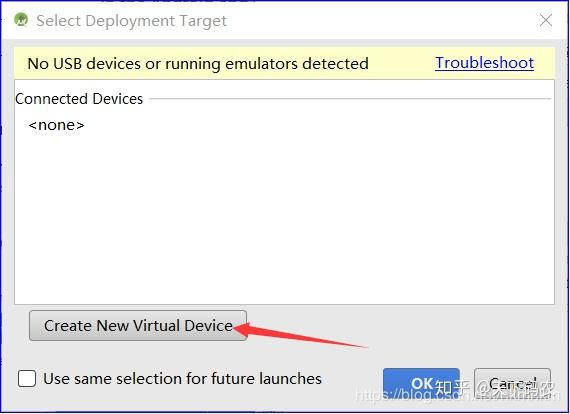Click the separator line beside Connected Devices
This screenshot has width=570, height=414.
pyautogui.click(x=350, y=99)
